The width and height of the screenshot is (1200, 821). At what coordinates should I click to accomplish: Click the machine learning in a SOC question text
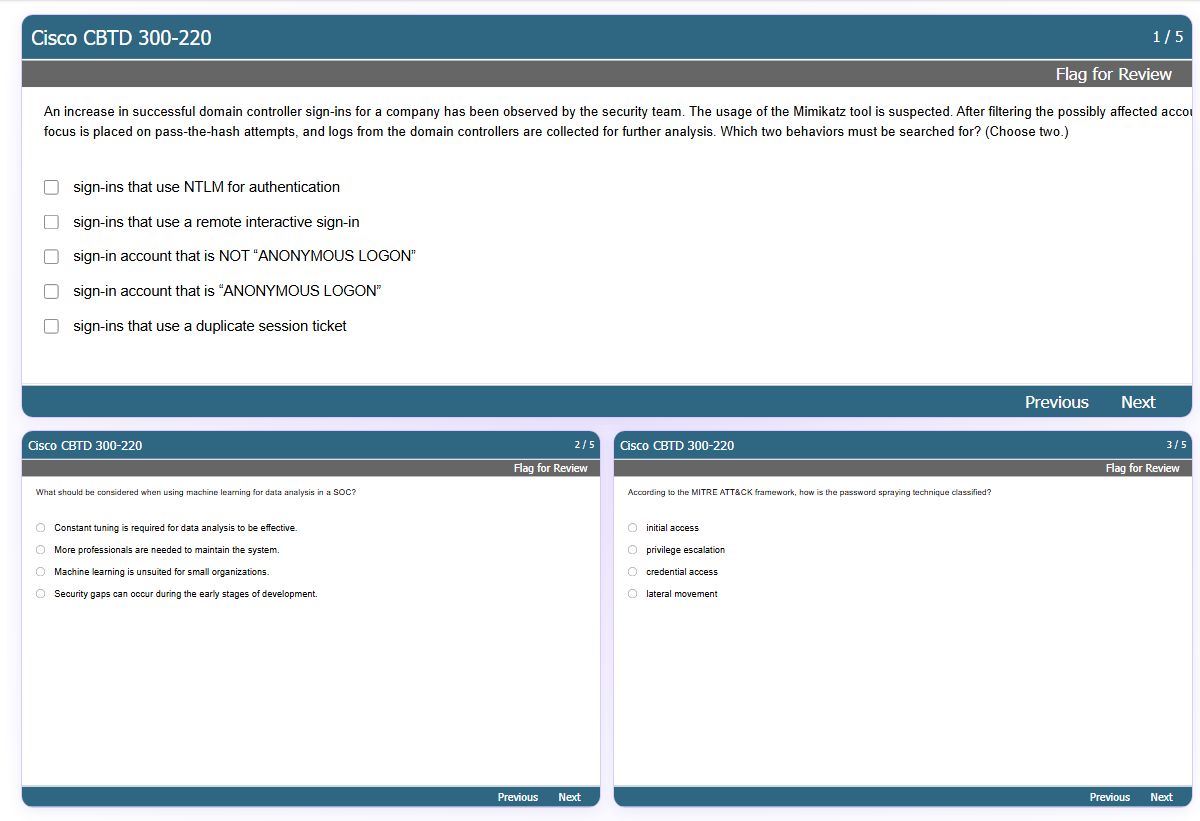(x=196, y=492)
